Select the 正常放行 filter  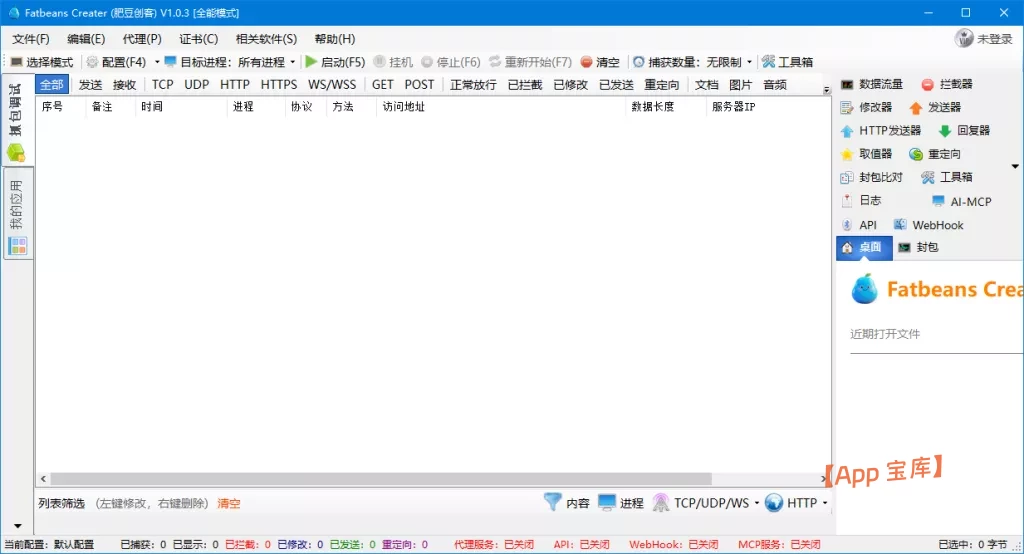coord(473,84)
